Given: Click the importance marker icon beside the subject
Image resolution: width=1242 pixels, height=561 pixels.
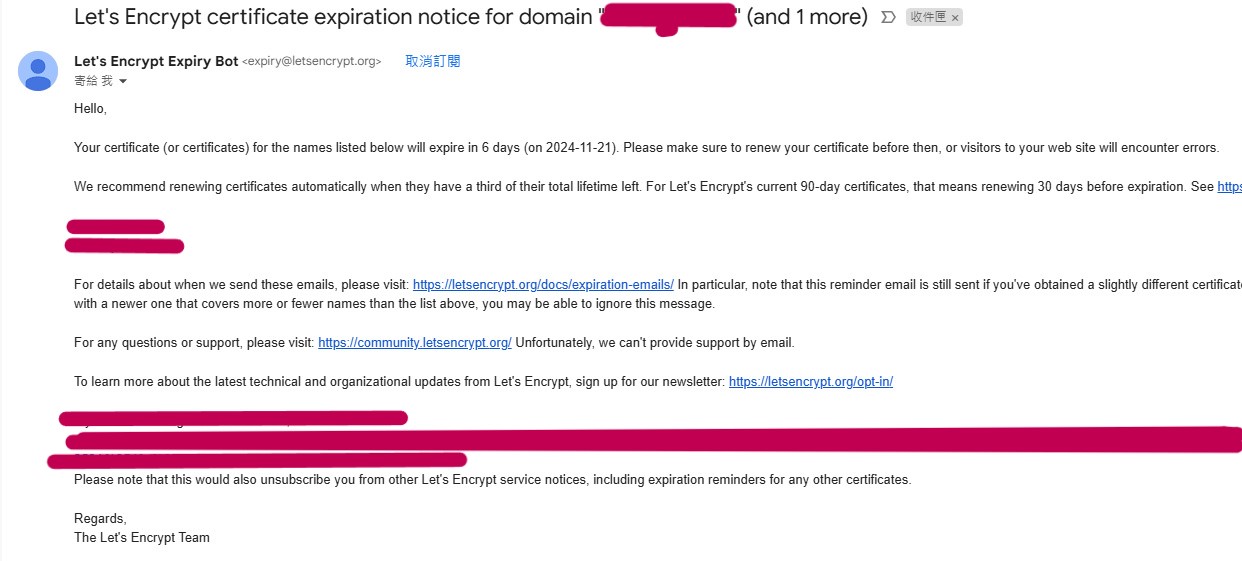Looking at the screenshot, I should click(x=888, y=18).
